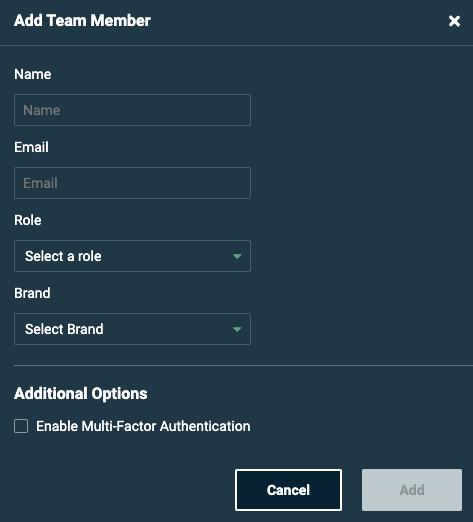Expand role list via green arrow
Viewport: 473px width, 522px height.
(x=237, y=256)
